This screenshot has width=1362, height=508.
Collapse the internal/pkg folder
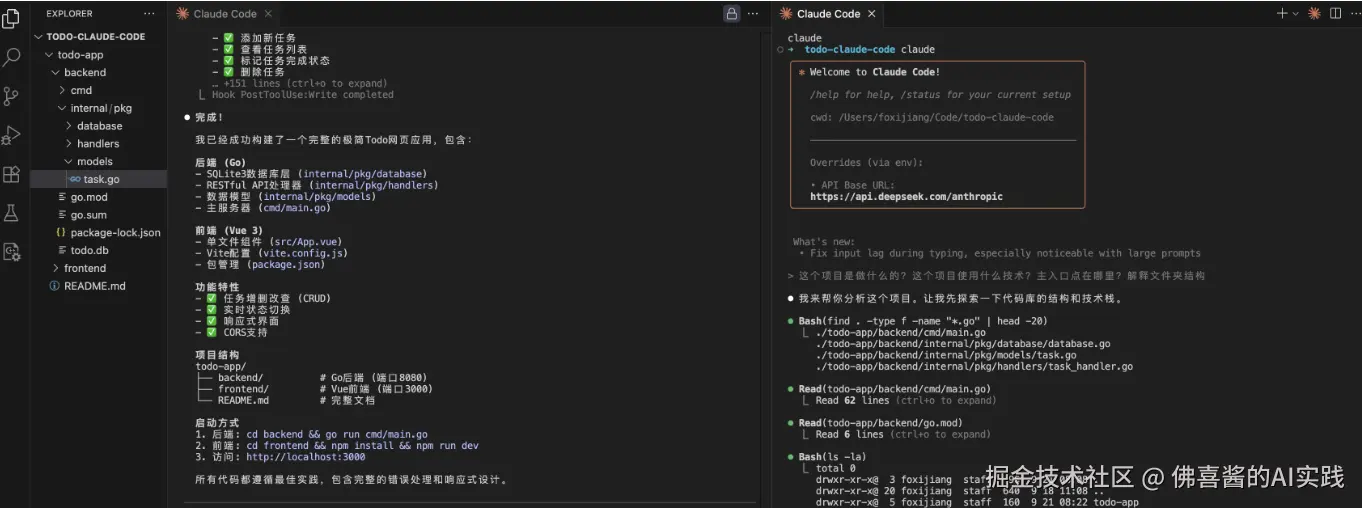pos(61,108)
